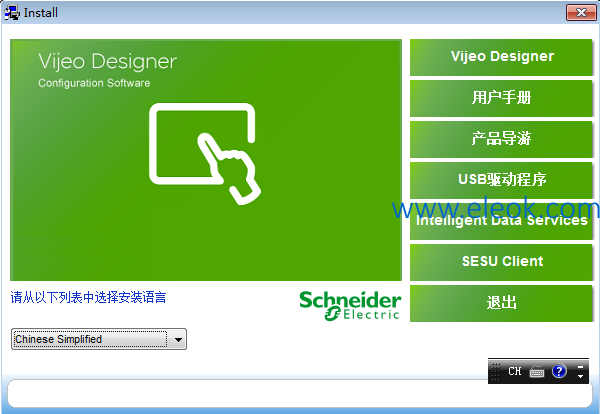
Task: Click the SESU Client button
Action: tap(501, 262)
